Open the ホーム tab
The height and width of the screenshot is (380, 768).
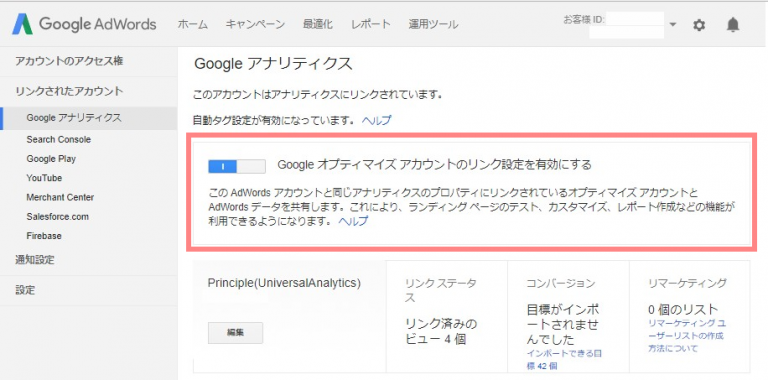tap(192, 24)
